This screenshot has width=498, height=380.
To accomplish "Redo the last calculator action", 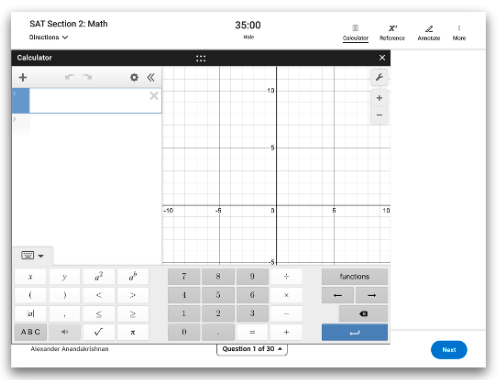I will coord(87,77).
